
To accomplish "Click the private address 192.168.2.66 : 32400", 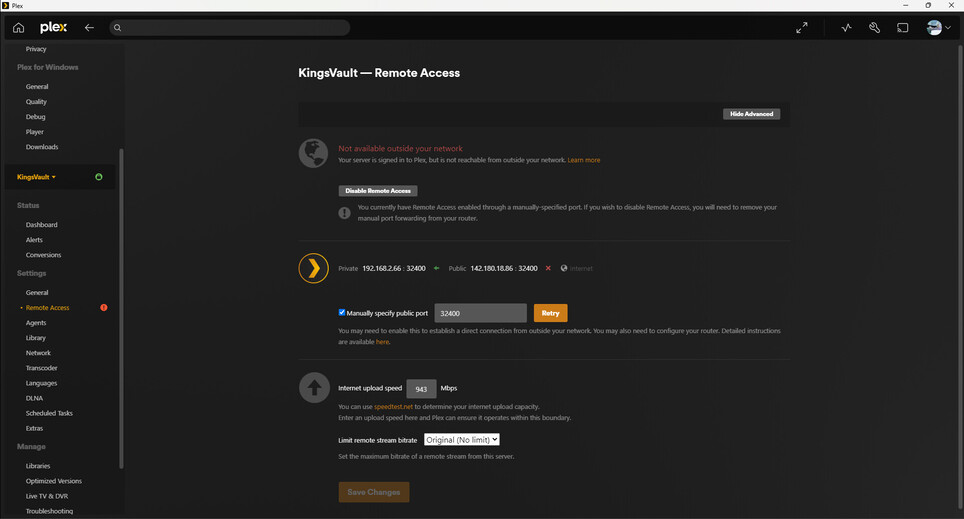I will (x=393, y=268).
